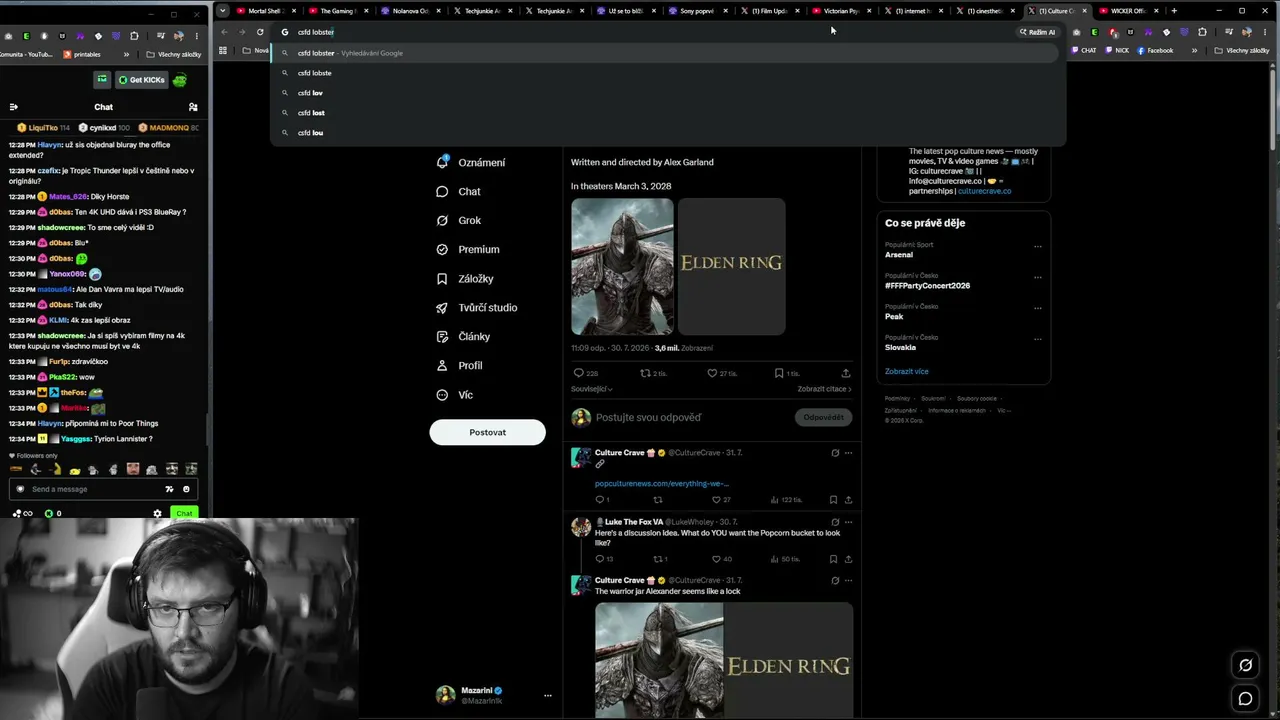
Task: Open the Arsenal trending topic
Action: (899, 255)
